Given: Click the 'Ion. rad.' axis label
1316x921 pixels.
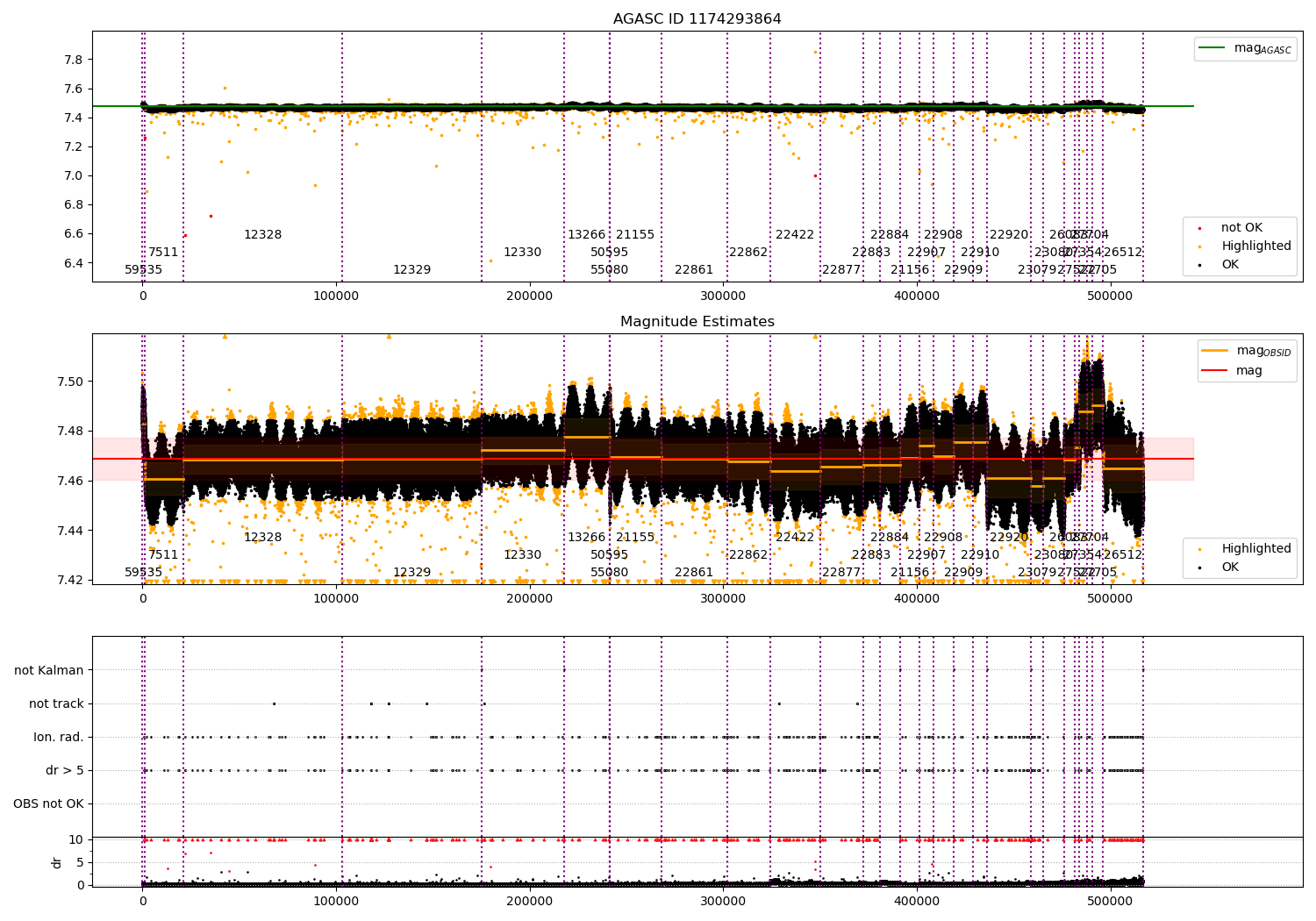Looking at the screenshot, I should [59, 738].
